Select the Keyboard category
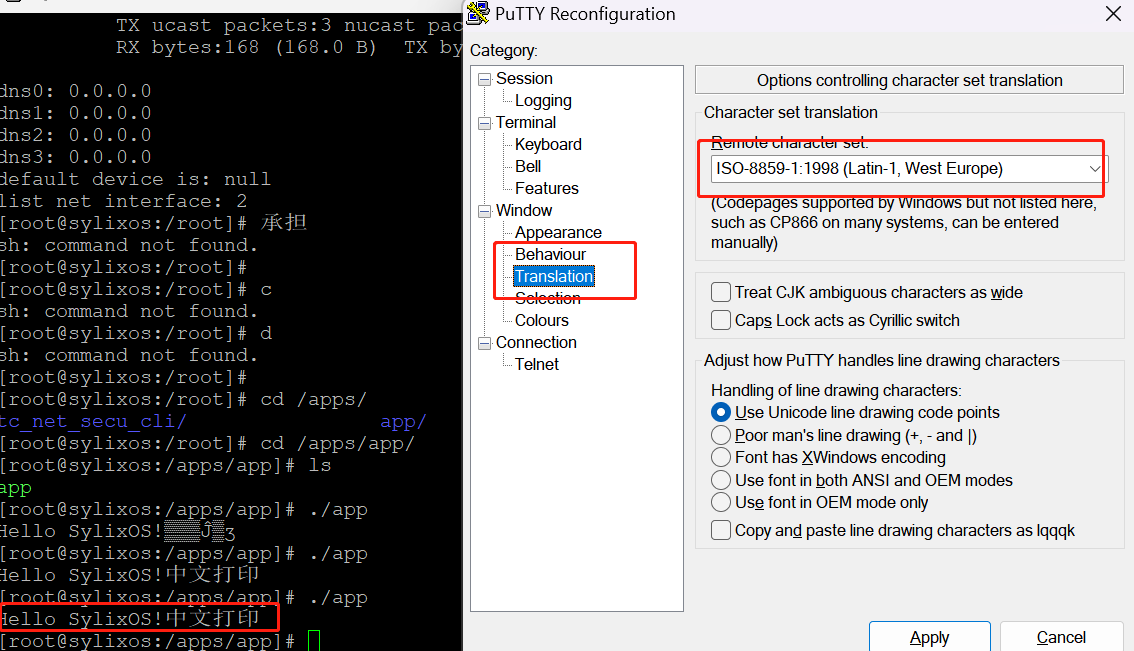 (x=548, y=145)
